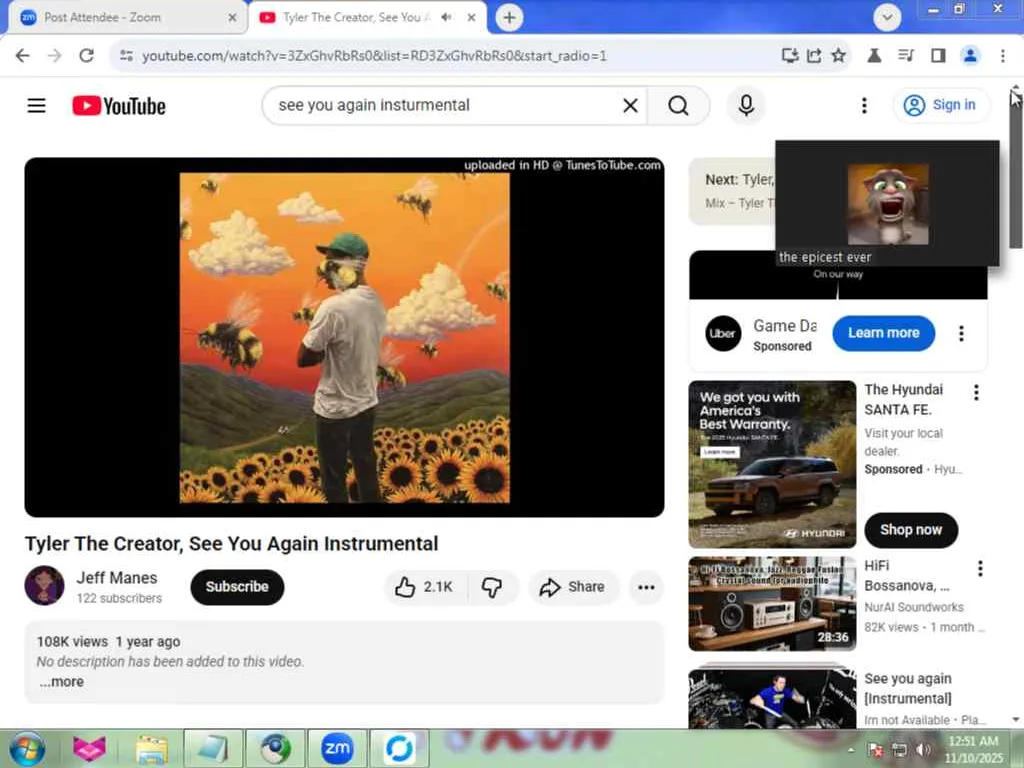1024x768 pixels.
Task: Open more actions ellipsis under video
Action: (x=646, y=587)
